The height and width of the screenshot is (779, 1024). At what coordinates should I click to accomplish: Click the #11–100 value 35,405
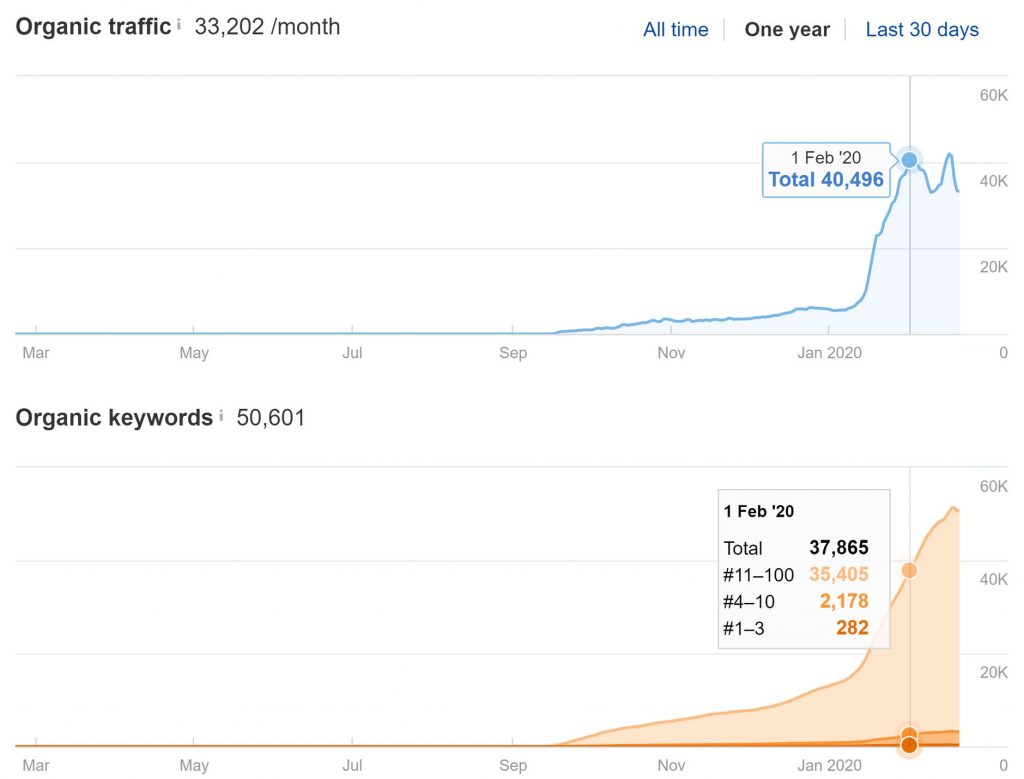[x=839, y=574]
